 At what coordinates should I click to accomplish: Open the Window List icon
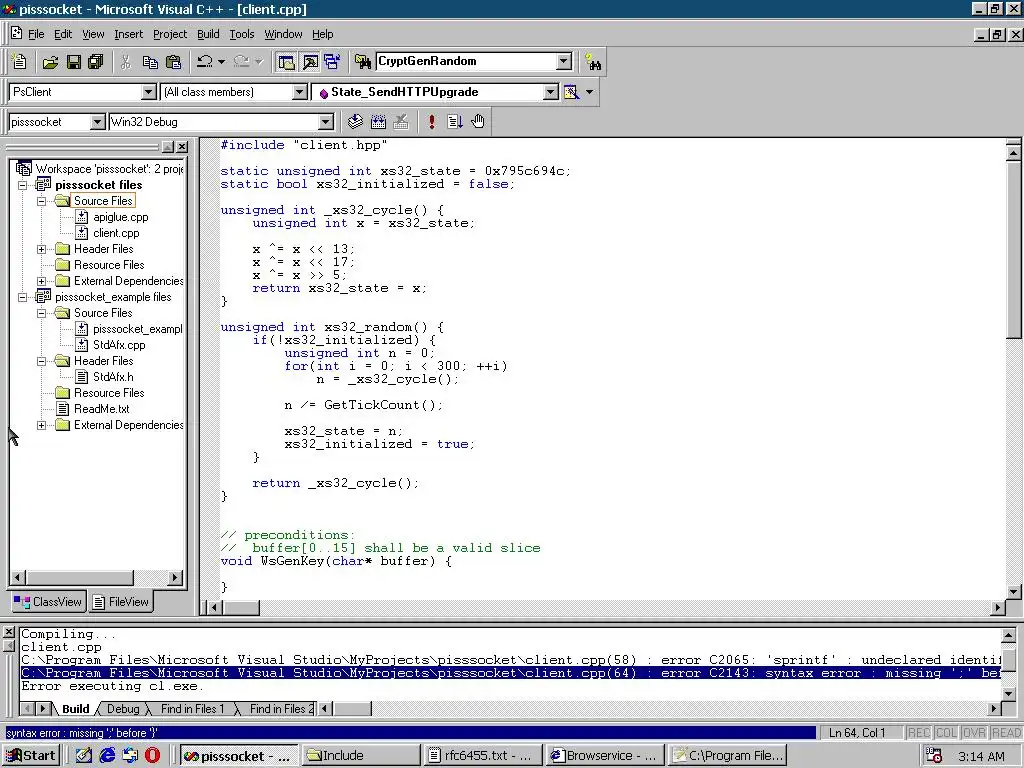332,61
